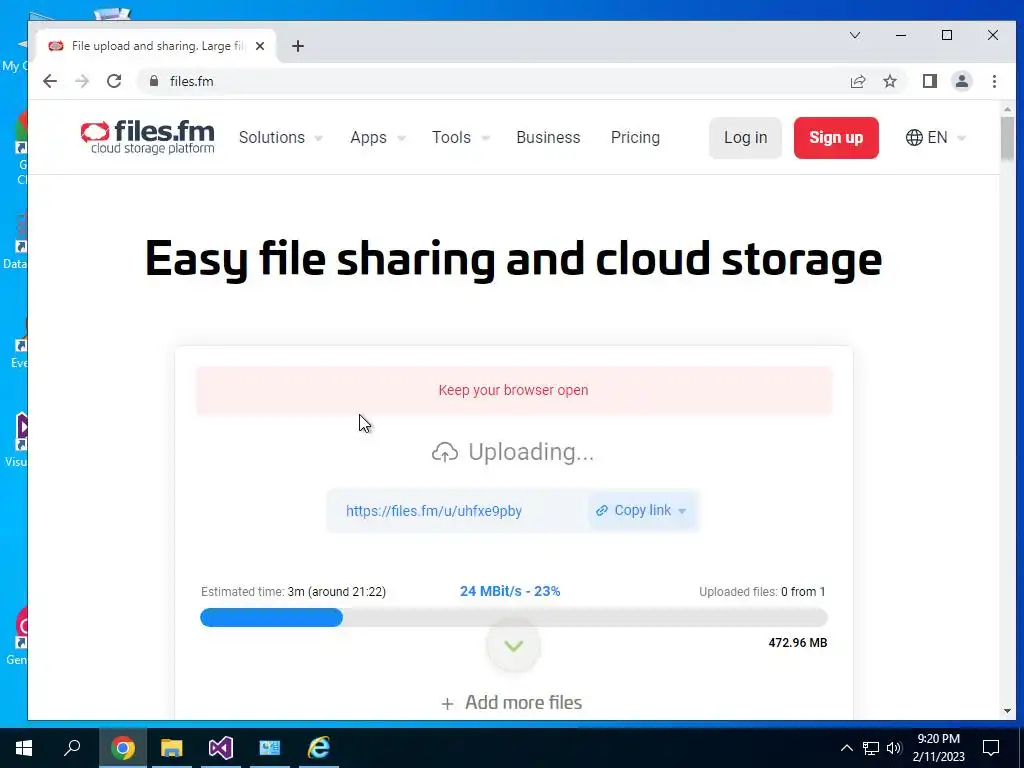1024x768 pixels.
Task: Open the notification center icon
Action: [991, 748]
